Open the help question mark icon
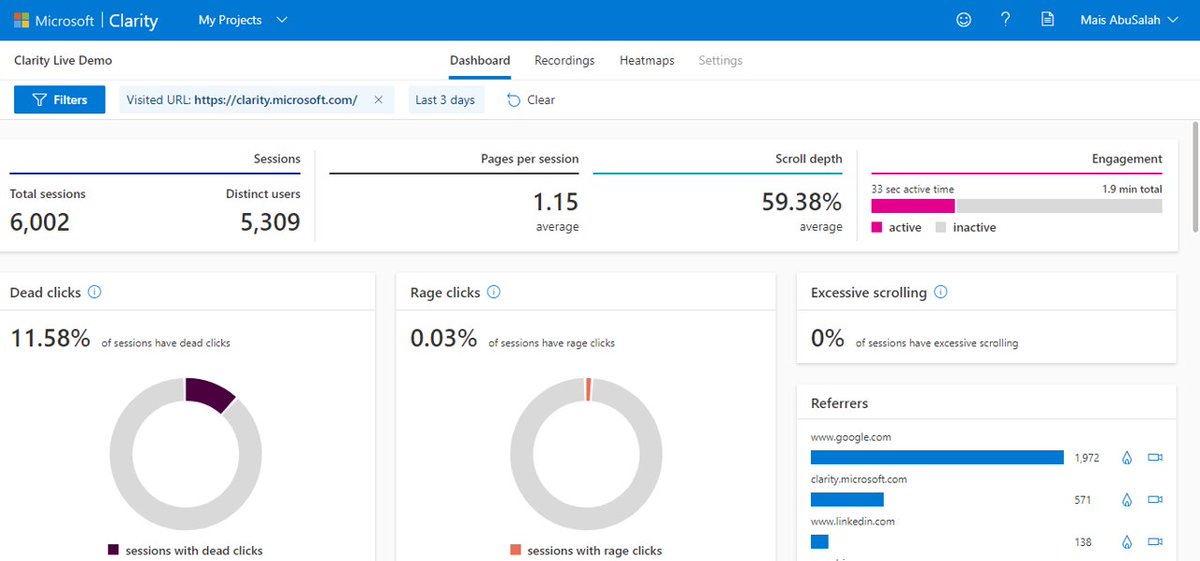This screenshot has width=1200, height=561. (x=1006, y=20)
